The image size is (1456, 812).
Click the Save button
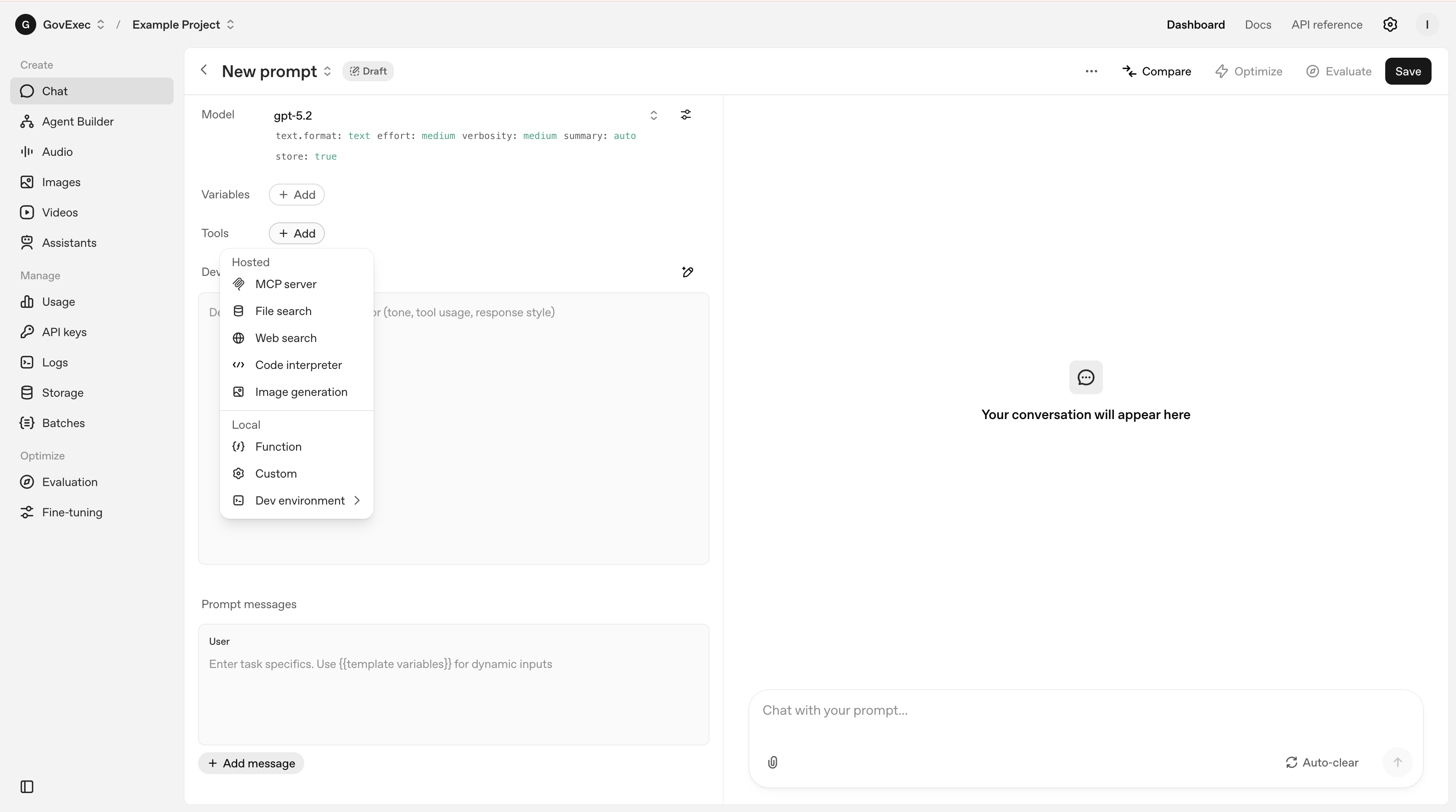click(x=1408, y=71)
